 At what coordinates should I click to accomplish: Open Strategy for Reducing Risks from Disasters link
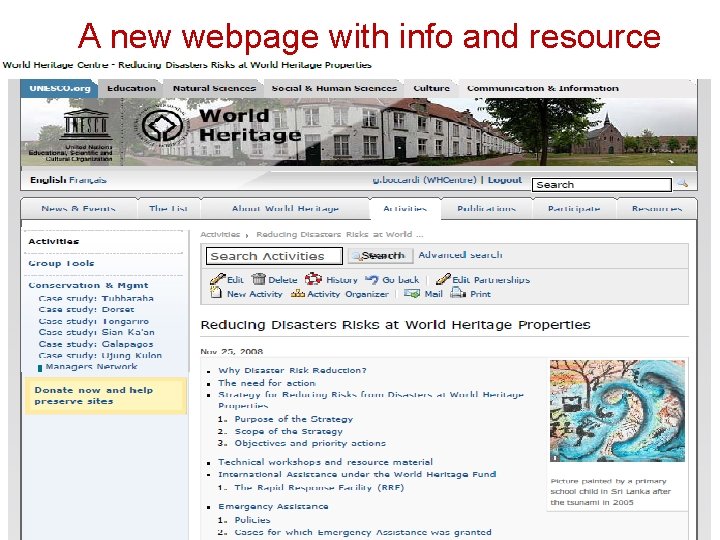tap(371, 400)
